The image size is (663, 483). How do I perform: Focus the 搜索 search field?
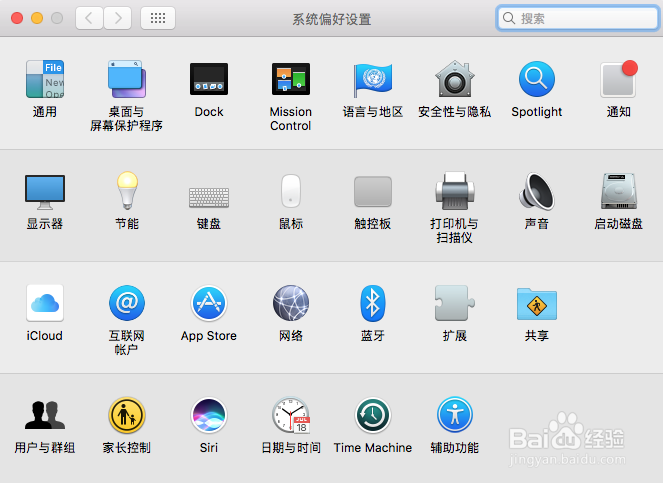click(578, 18)
